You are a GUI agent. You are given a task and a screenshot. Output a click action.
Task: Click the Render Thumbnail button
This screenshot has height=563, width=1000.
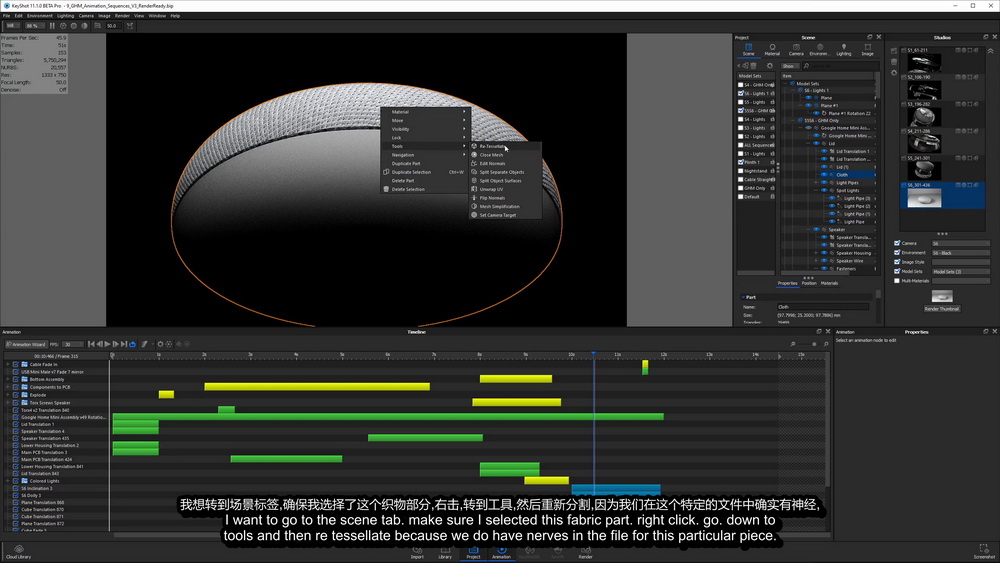tap(941, 309)
